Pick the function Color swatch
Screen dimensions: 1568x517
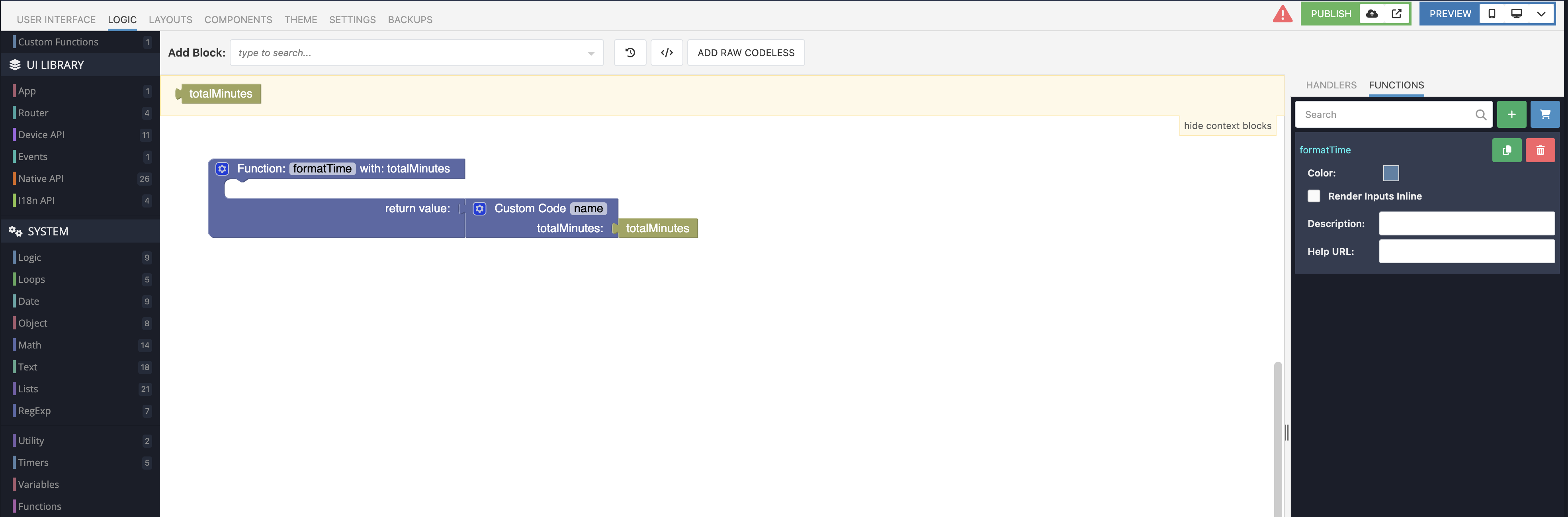tap(1391, 174)
